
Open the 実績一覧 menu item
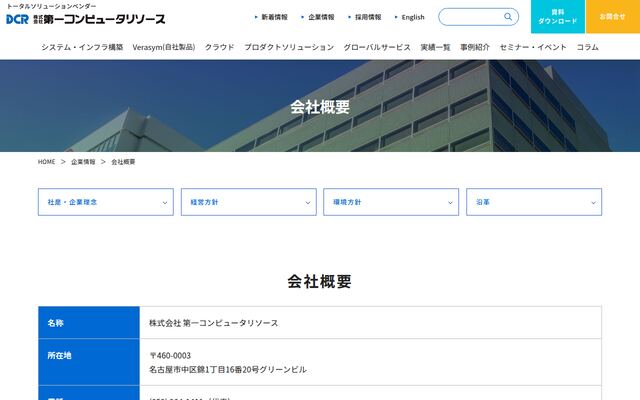436,47
